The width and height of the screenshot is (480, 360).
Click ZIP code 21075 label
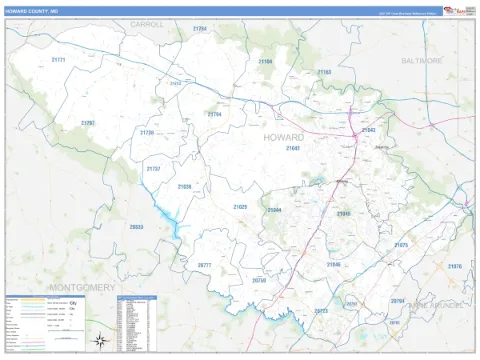401,245
